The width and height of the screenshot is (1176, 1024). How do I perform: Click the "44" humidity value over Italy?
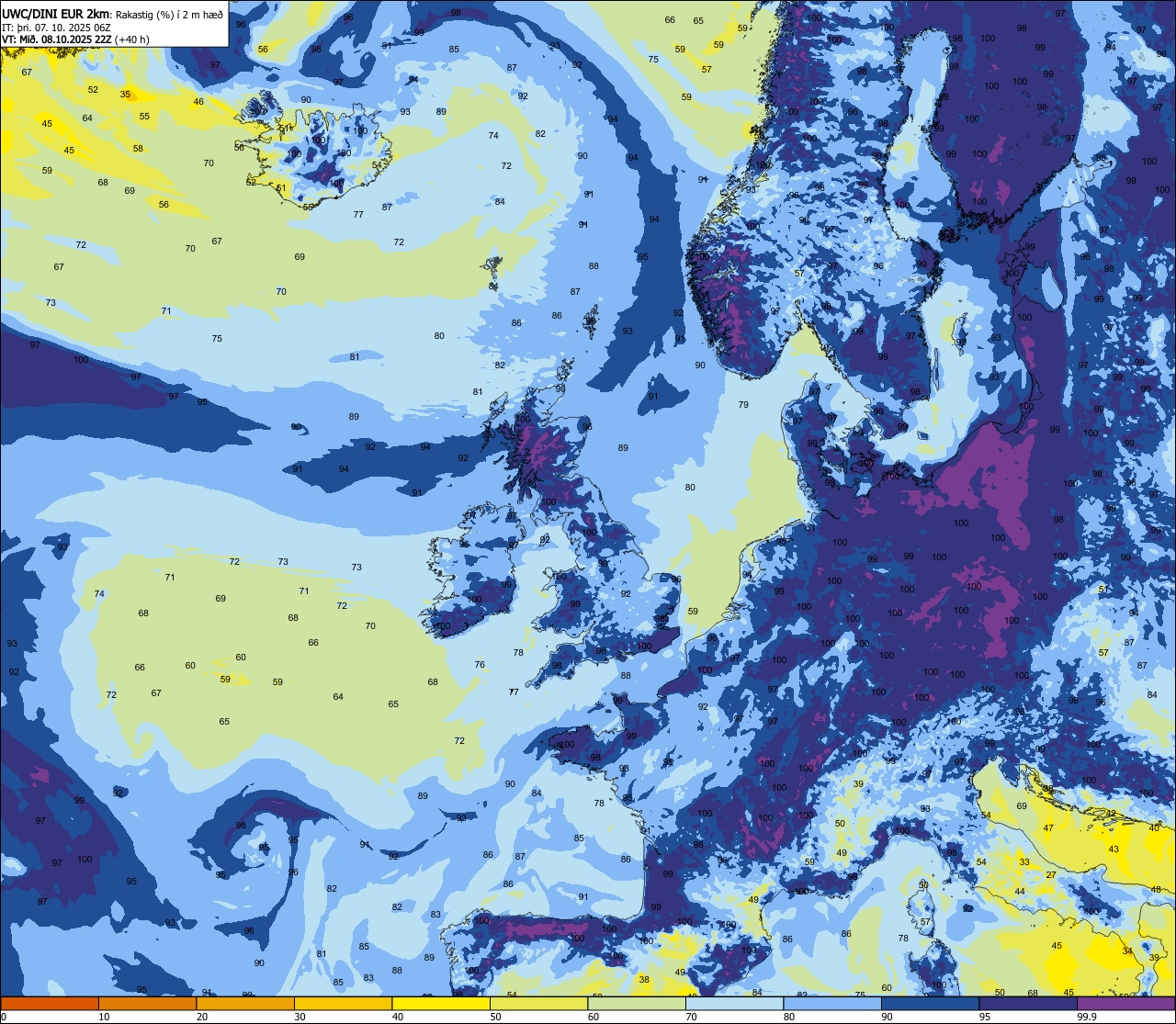point(1019,892)
